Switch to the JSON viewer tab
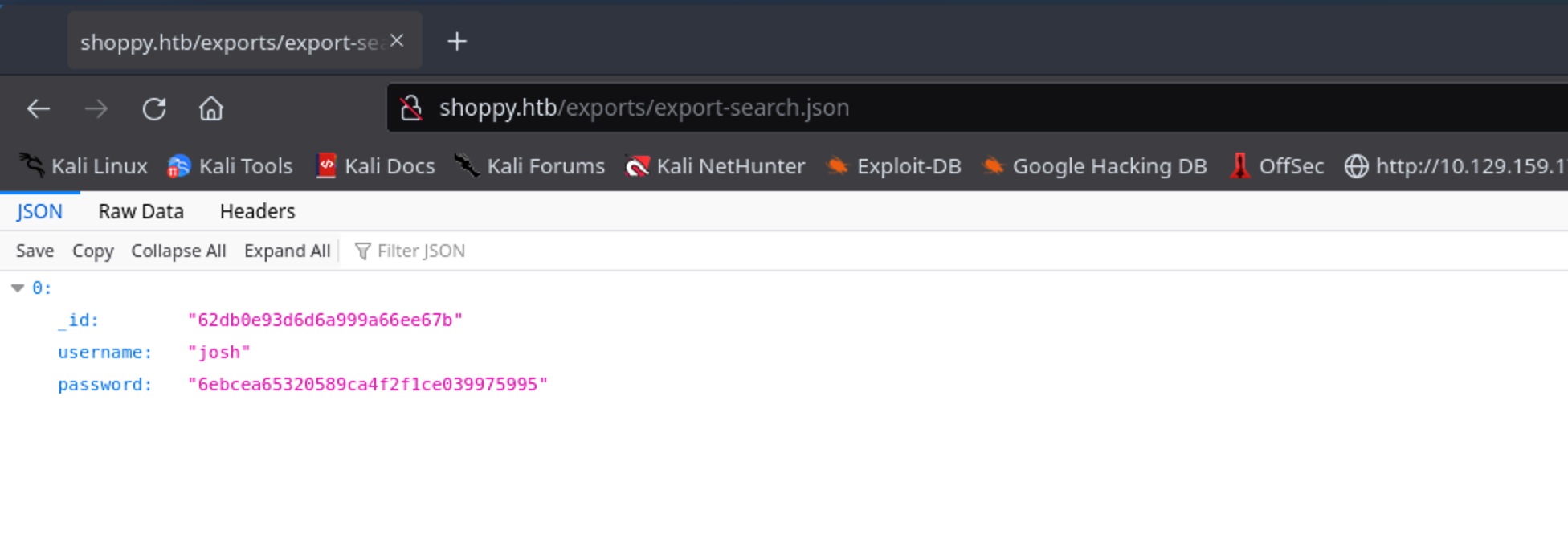1568x551 pixels. tap(39, 211)
